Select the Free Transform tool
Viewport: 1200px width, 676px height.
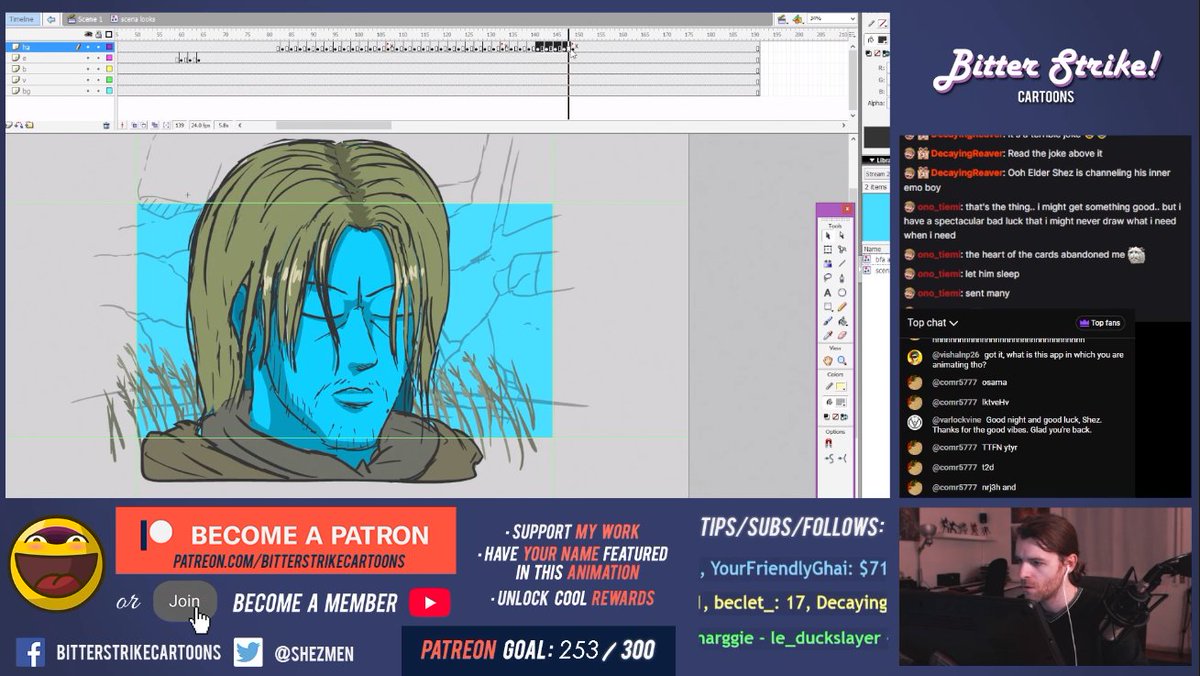point(827,249)
